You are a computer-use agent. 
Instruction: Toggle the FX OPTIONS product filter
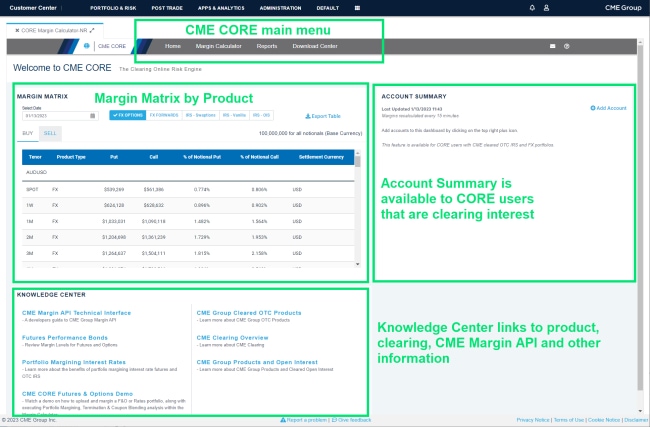(127, 115)
